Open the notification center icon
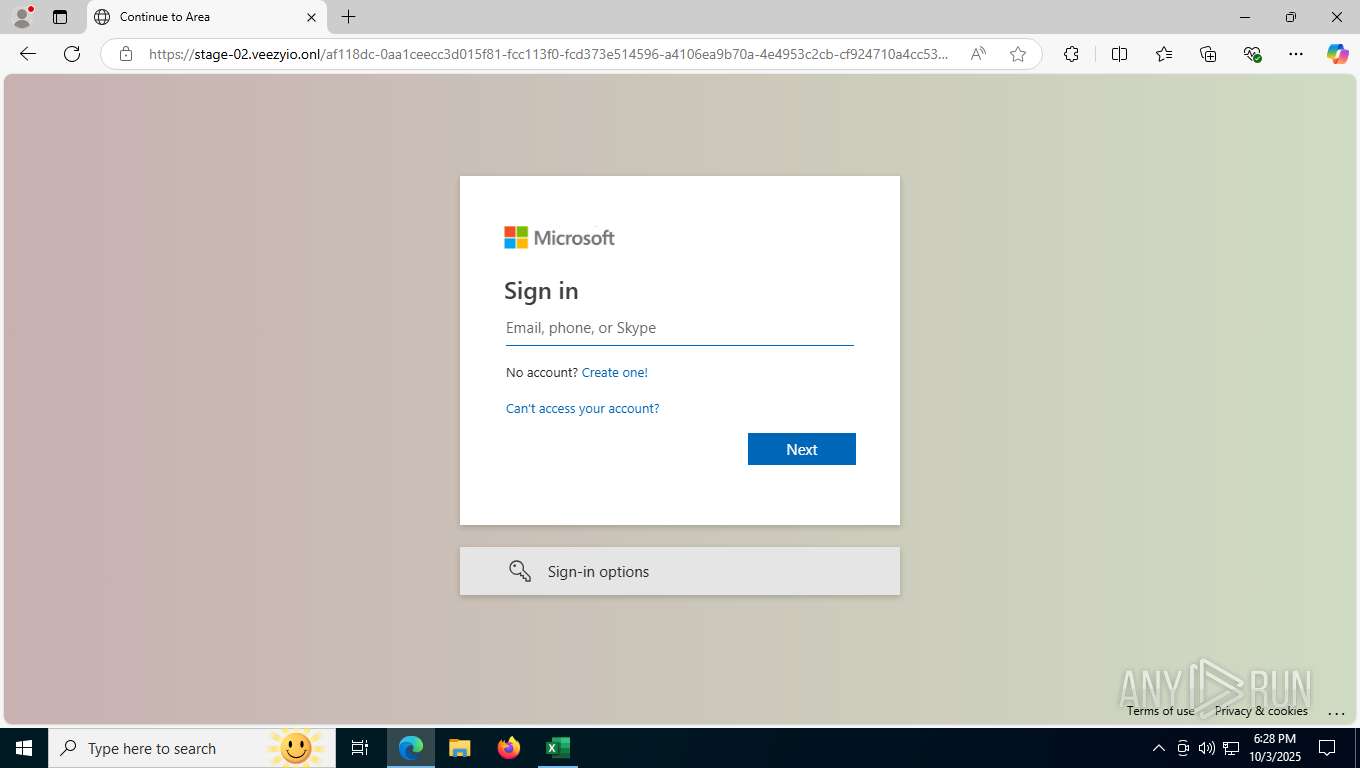Image resolution: width=1360 pixels, height=768 pixels. click(x=1327, y=748)
